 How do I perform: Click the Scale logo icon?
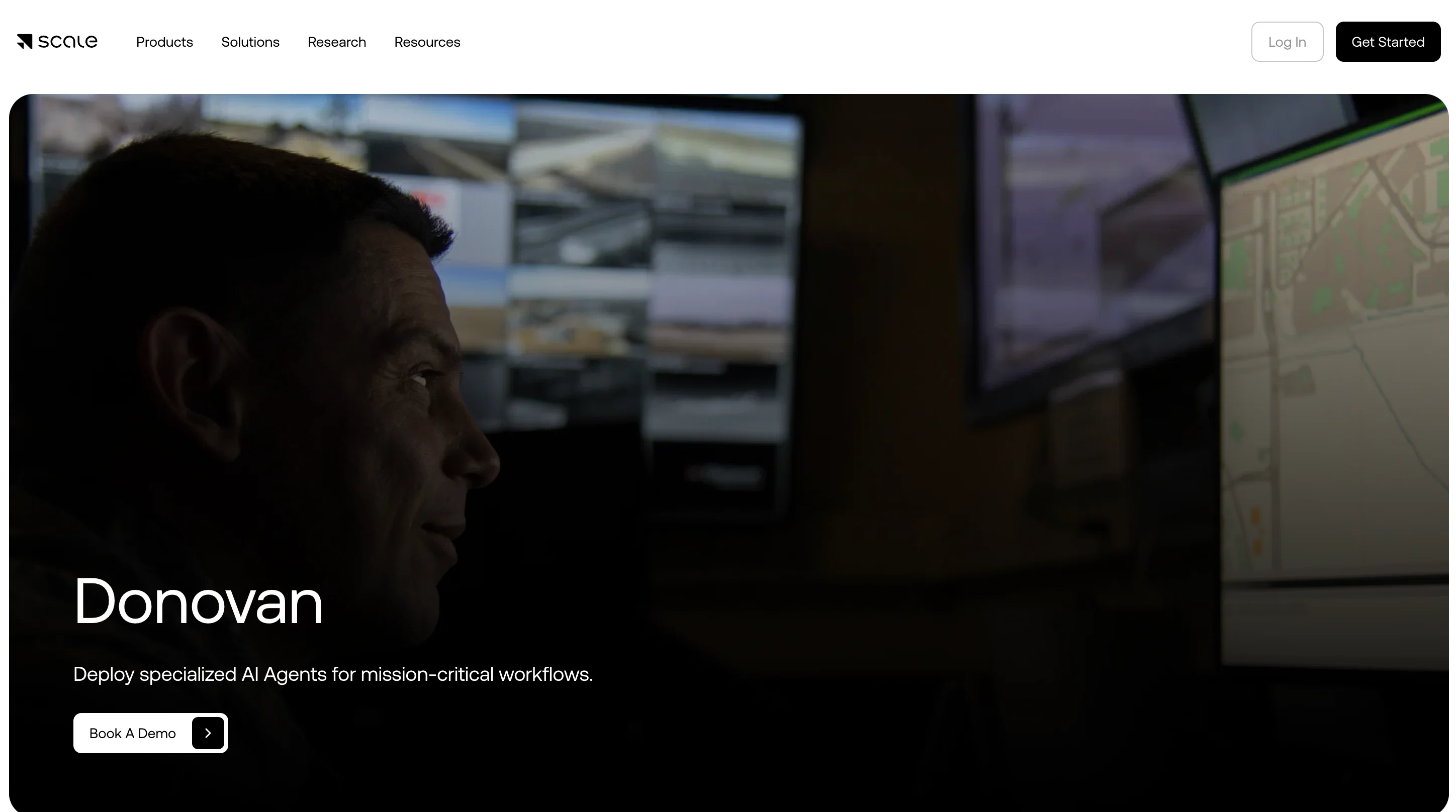click(57, 42)
